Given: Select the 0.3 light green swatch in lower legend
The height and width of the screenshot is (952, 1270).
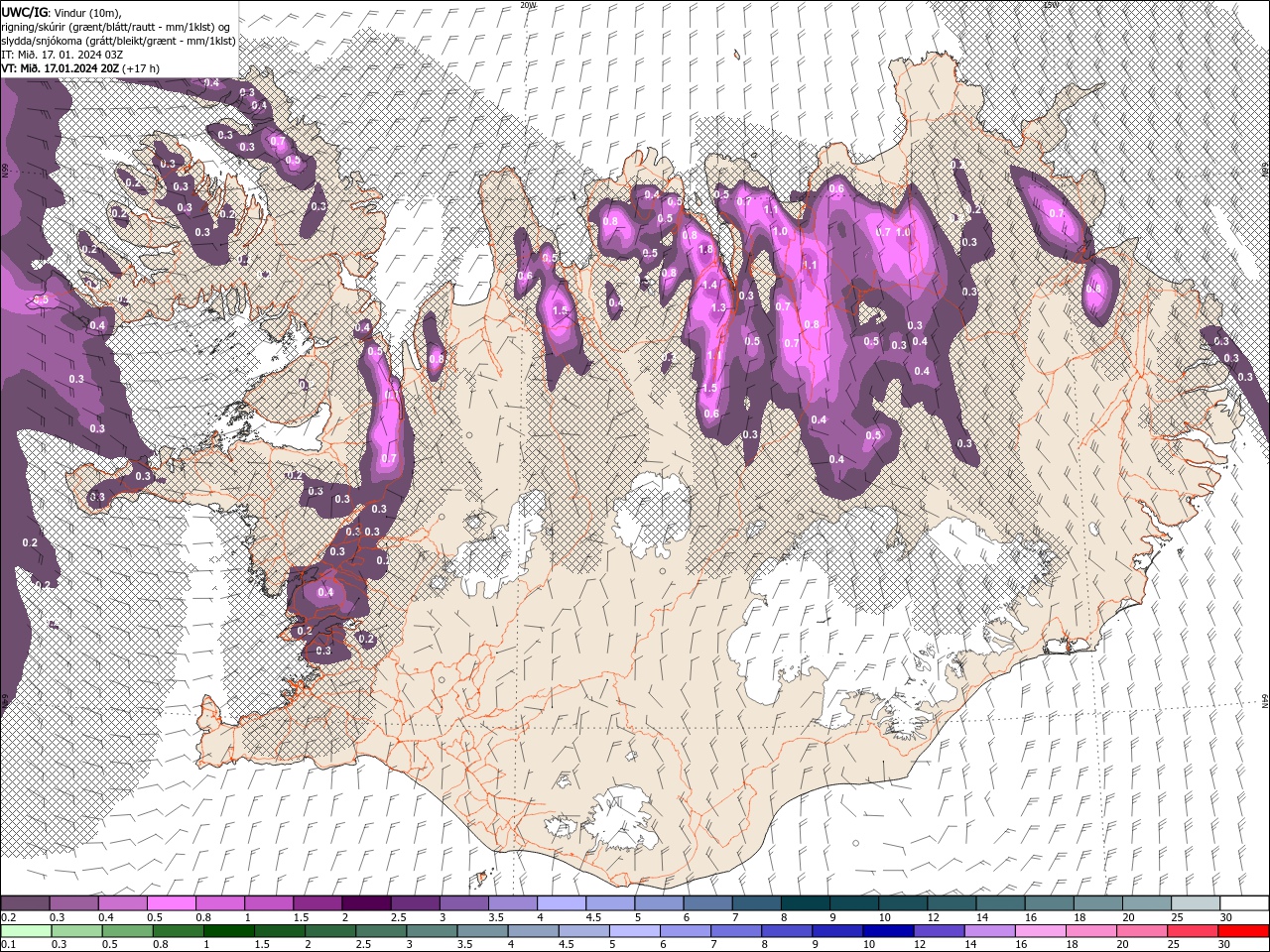Looking at the screenshot, I should click(x=75, y=931).
